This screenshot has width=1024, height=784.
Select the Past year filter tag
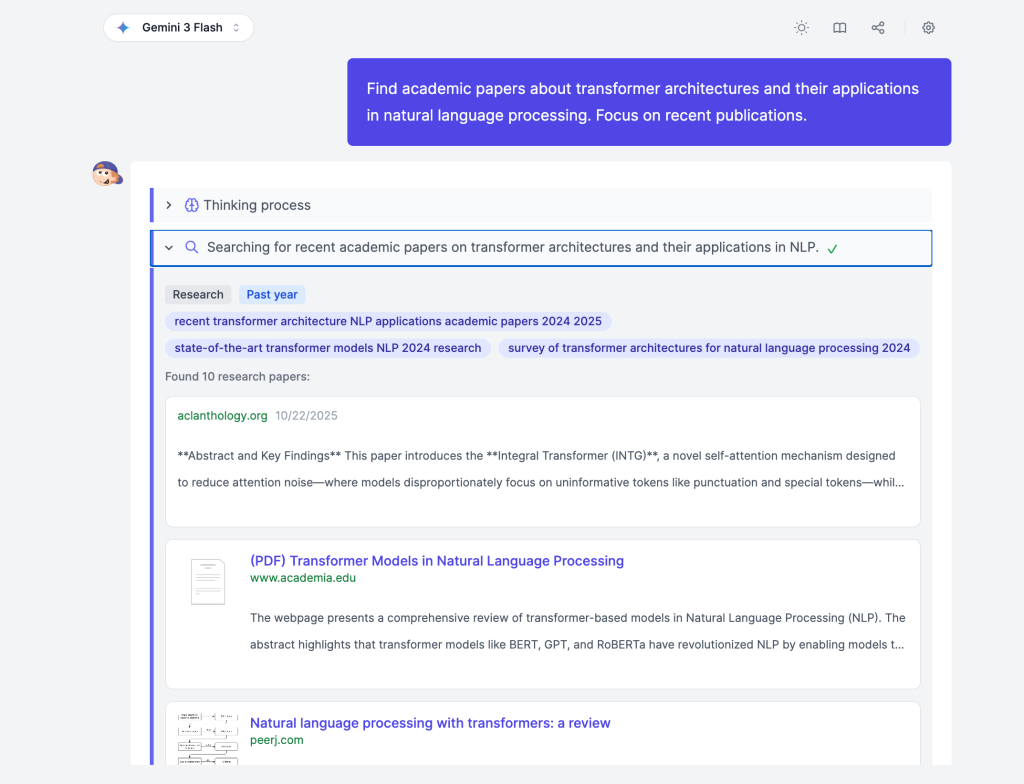pos(272,294)
